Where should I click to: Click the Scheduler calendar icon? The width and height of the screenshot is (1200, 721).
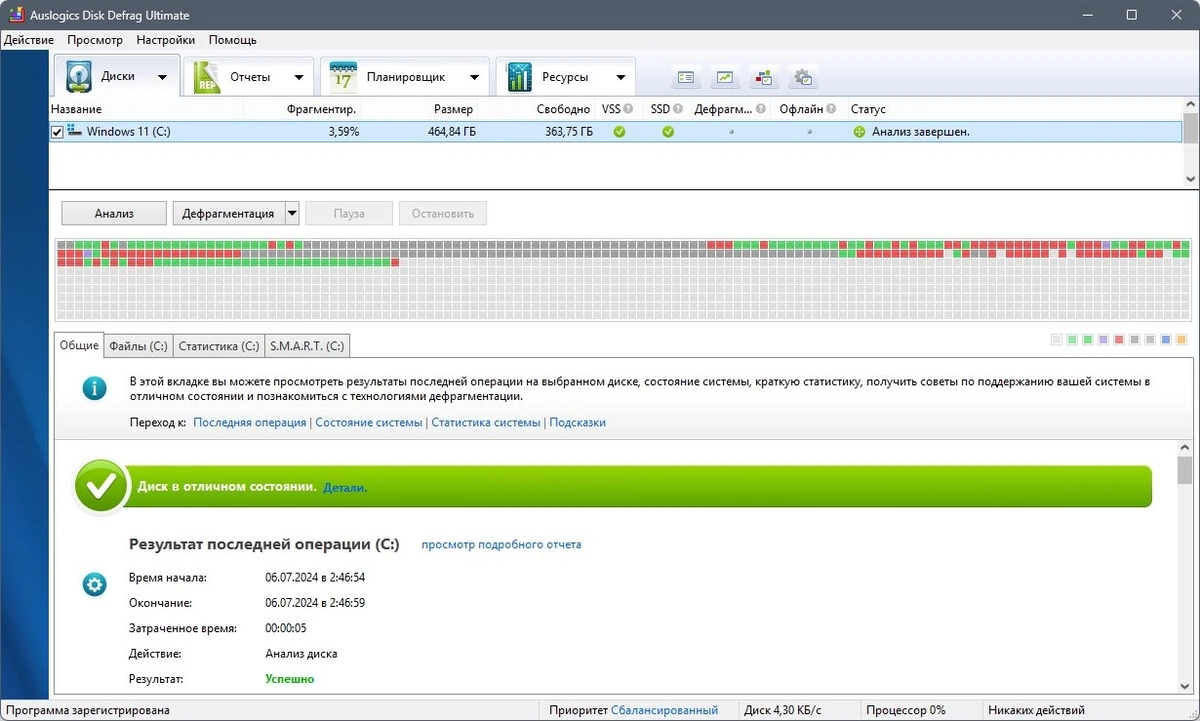pos(343,77)
